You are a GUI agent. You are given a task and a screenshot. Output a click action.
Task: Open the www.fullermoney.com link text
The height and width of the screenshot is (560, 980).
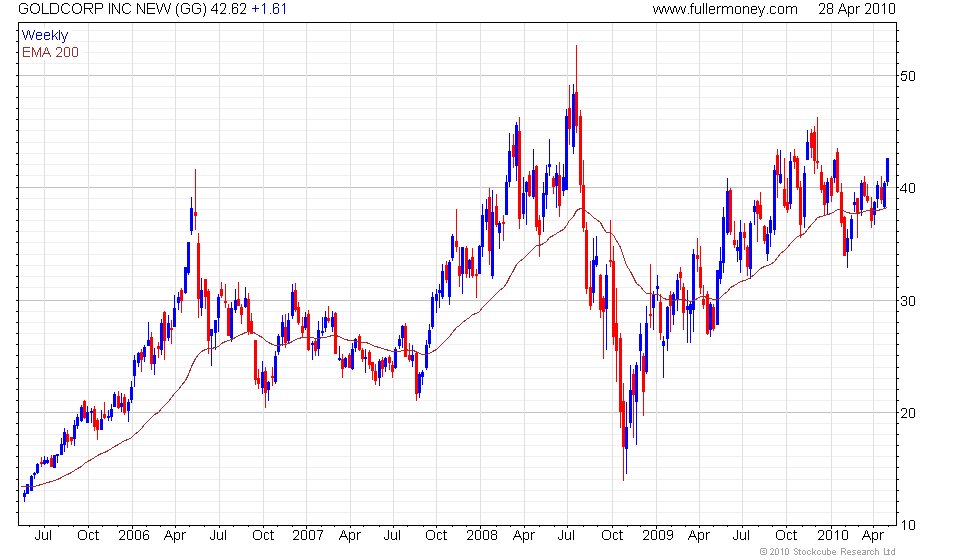point(725,9)
